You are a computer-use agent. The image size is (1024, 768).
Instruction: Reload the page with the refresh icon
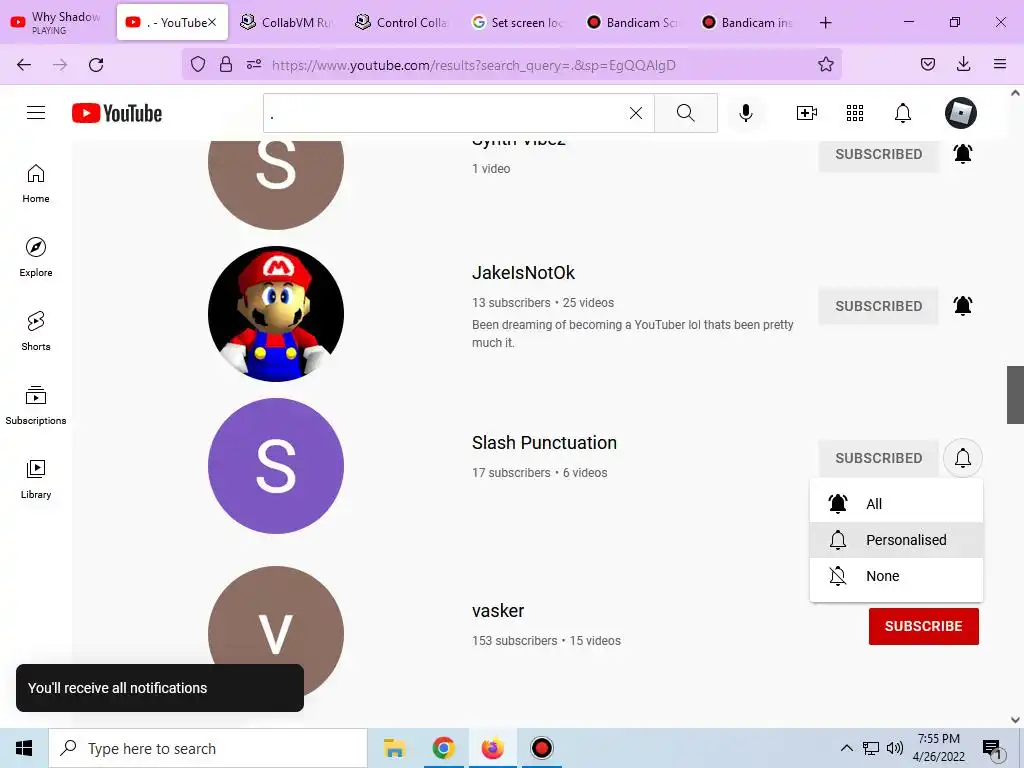[x=96, y=65]
